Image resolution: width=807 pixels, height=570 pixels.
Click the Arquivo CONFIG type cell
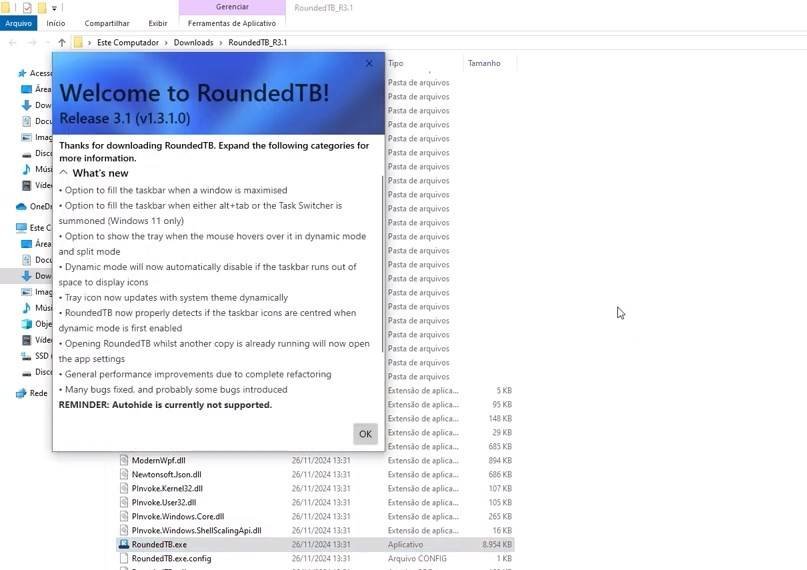click(417, 558)
